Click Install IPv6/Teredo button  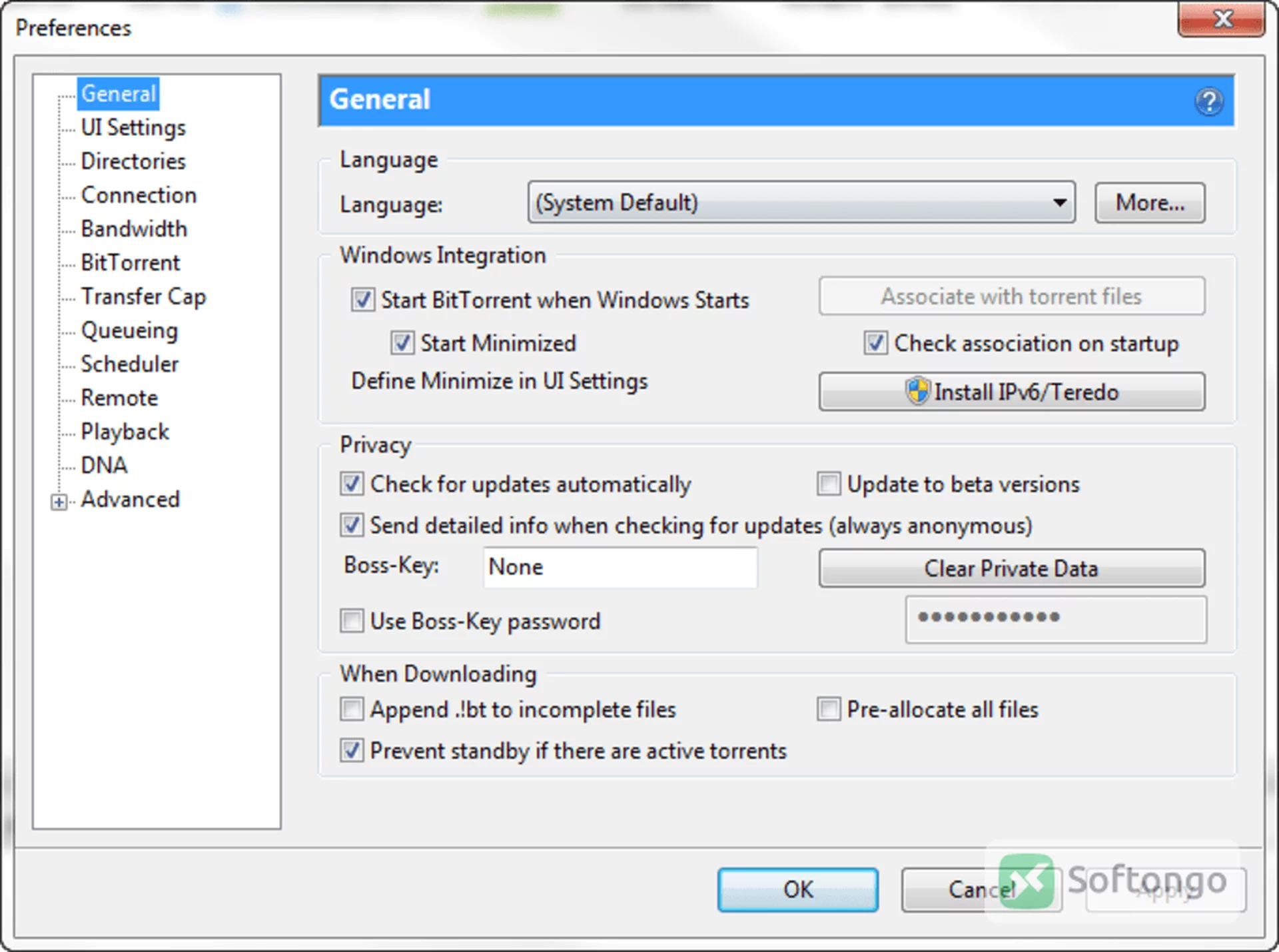[1011, 392]
